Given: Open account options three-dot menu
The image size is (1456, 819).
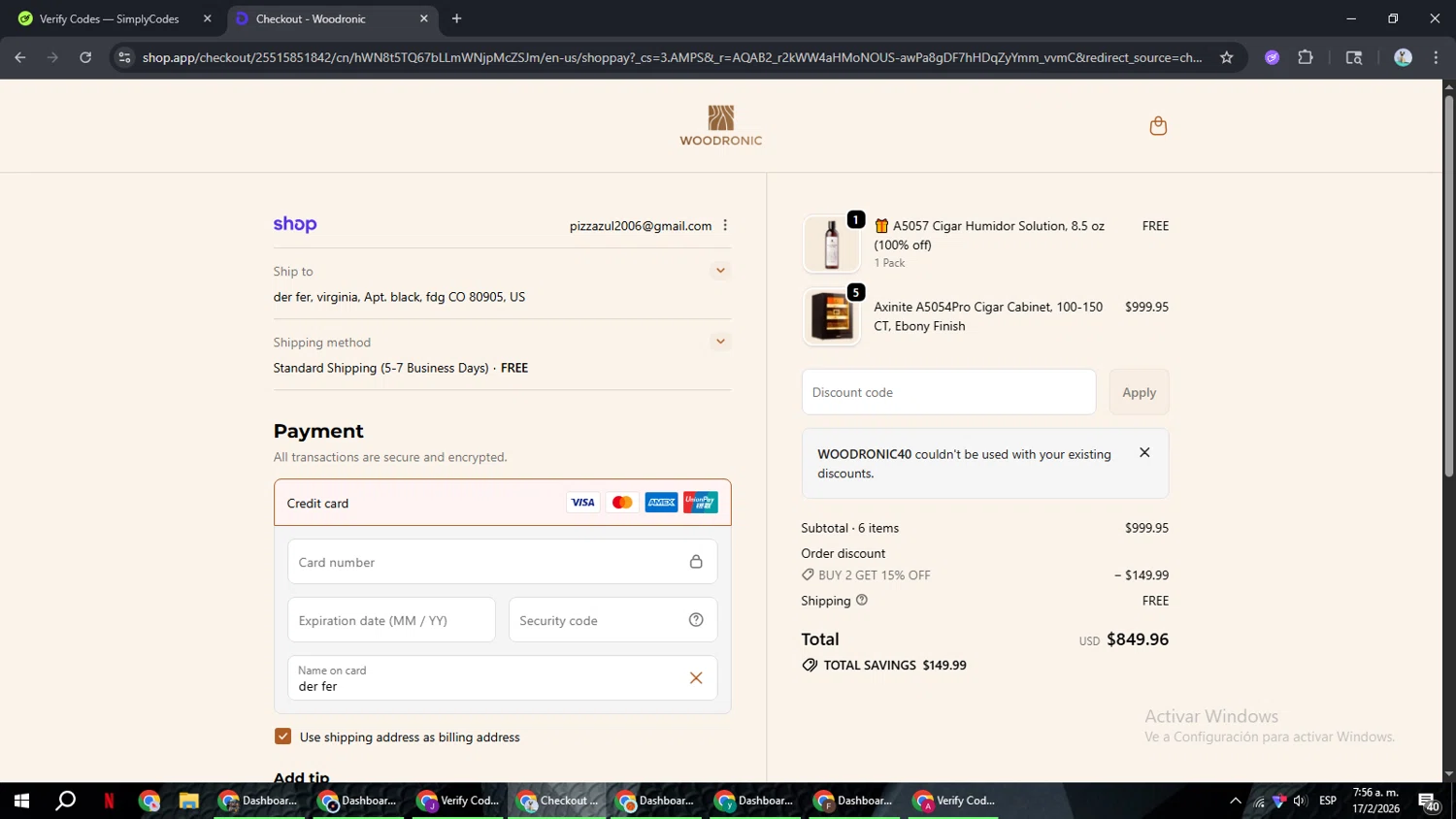Looking at the screenshot, I should [x=725, y=225].
